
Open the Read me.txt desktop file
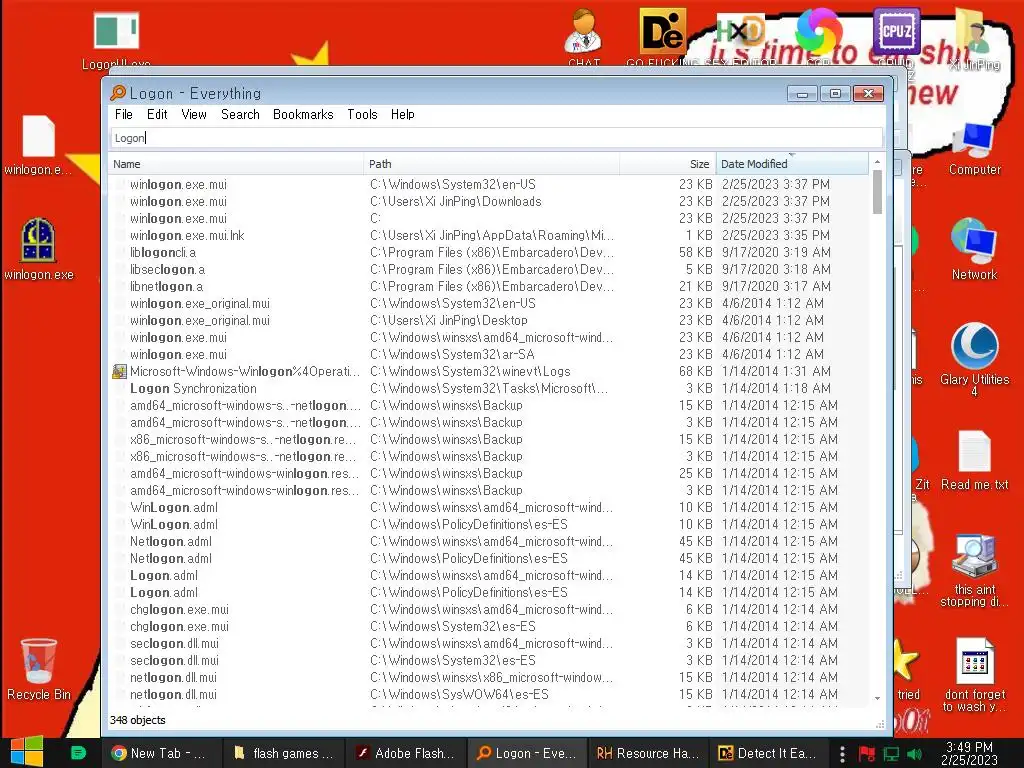pos(974,460)
